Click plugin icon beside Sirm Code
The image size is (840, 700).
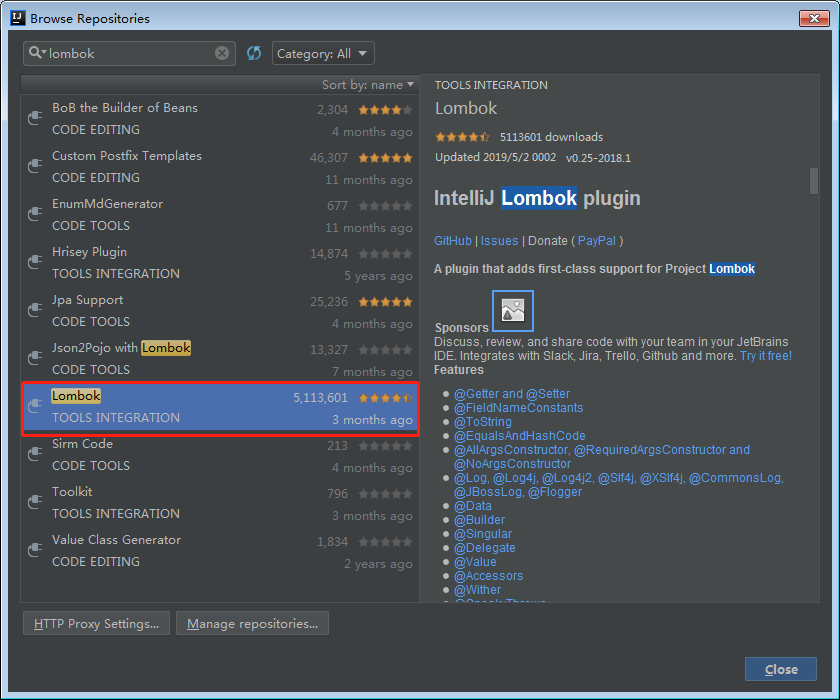(x=35, y=454)
